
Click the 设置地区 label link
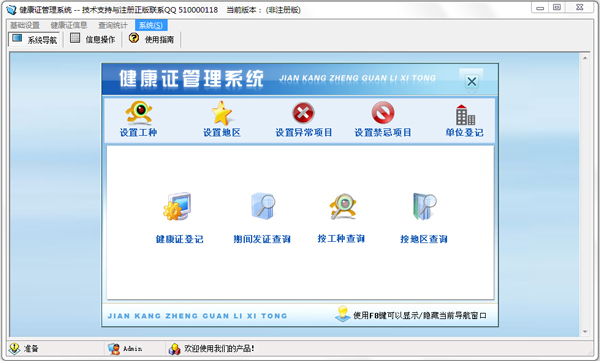(222, 132)
